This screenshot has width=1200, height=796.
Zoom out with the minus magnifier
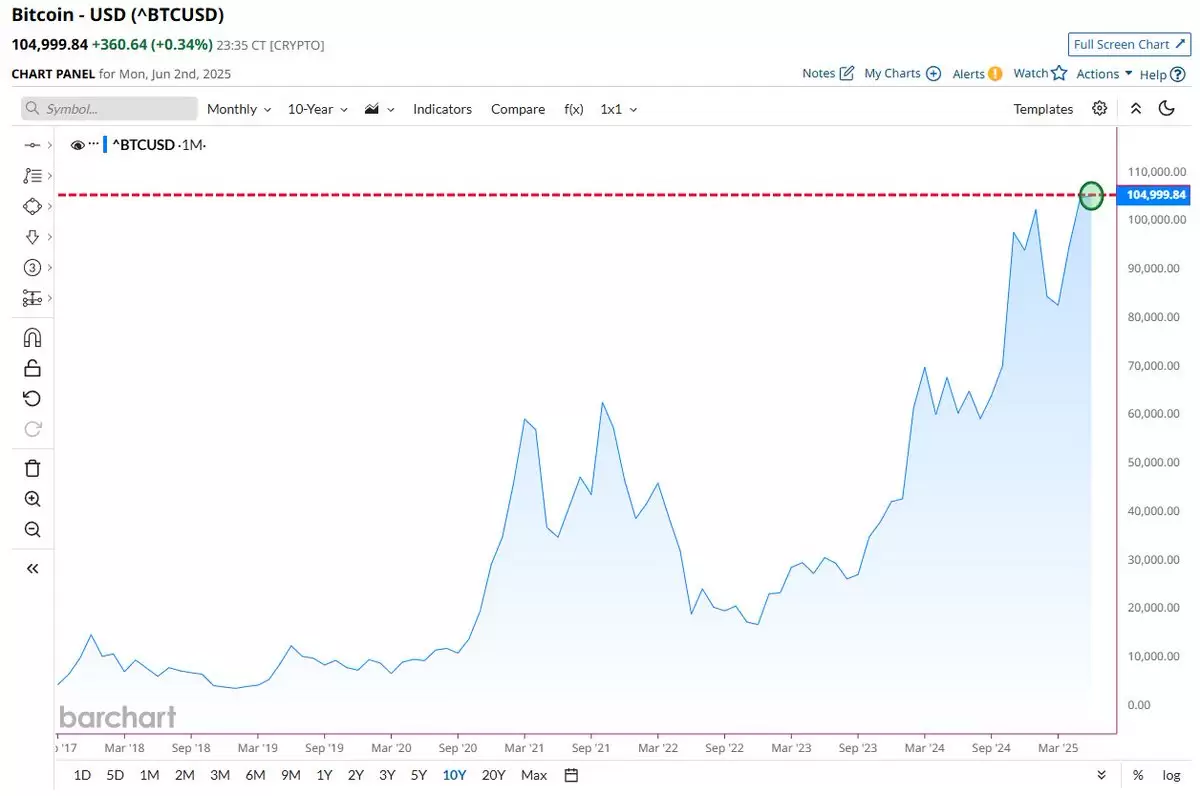point(32,530)
